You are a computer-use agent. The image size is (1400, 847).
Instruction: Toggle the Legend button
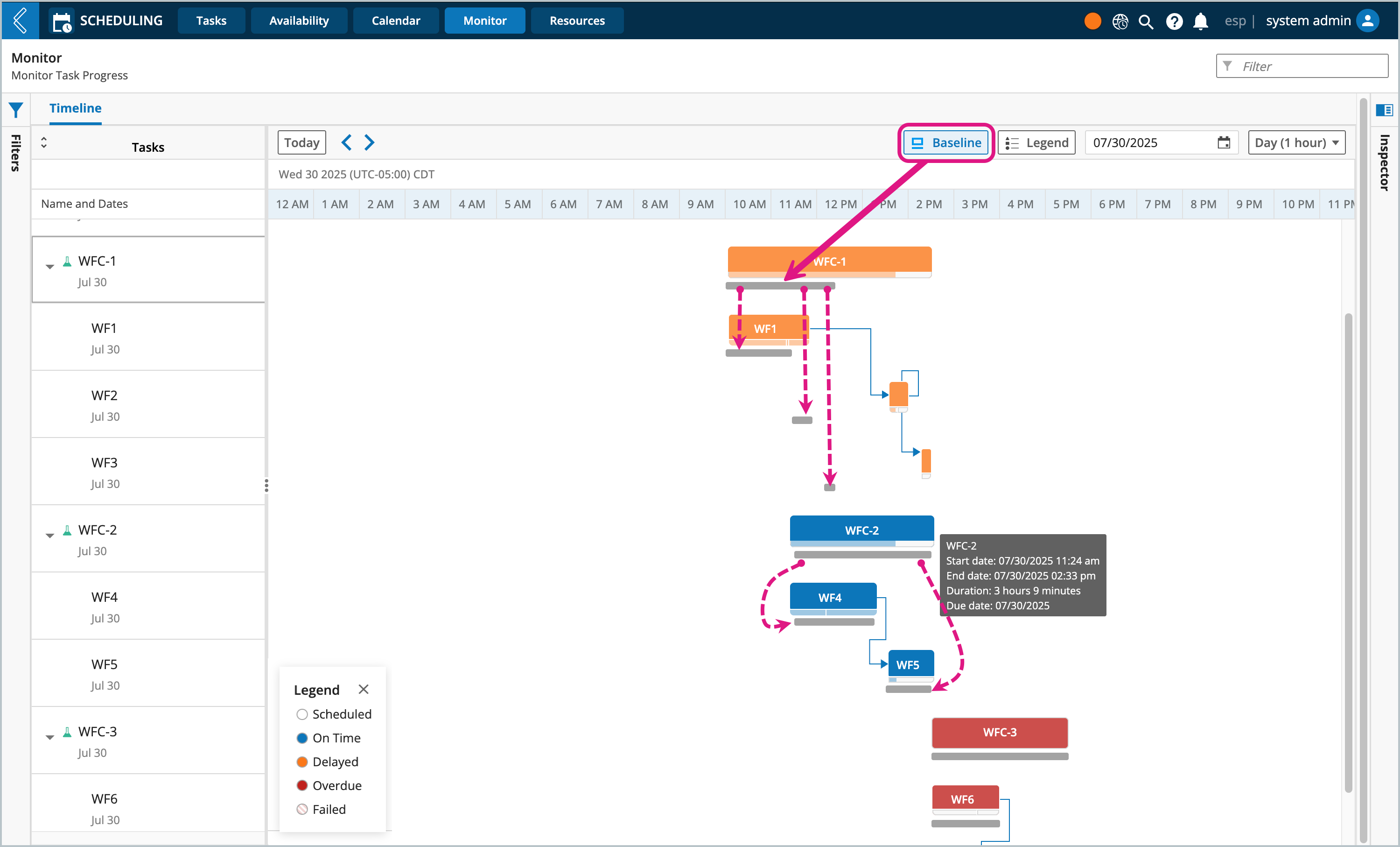[x=1036, y=143]
